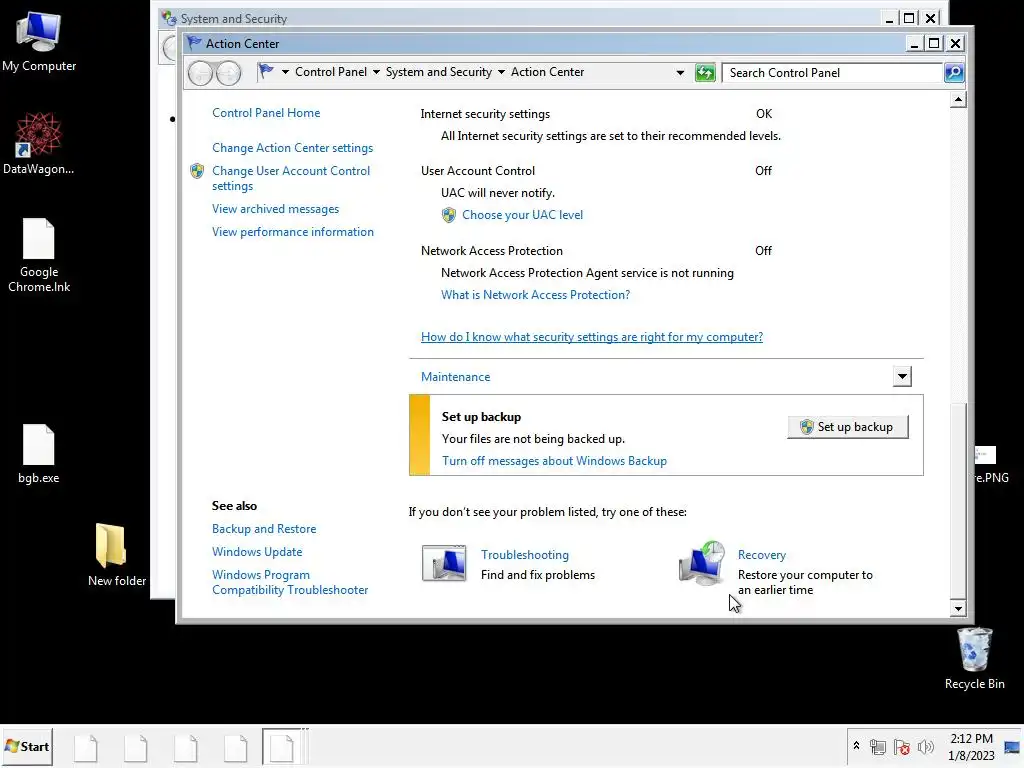Open the Start menu
Screen dimensions: 1024x768
(27, 746)
